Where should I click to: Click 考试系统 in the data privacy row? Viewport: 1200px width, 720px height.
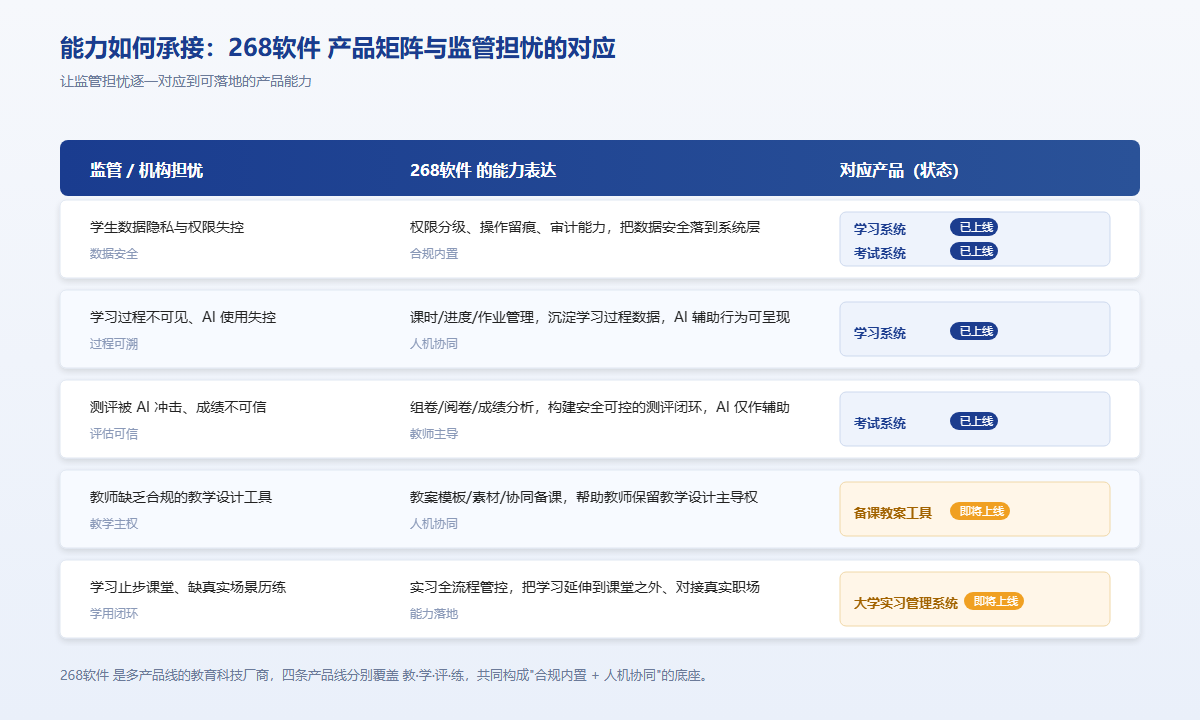[x=880, y=253]
